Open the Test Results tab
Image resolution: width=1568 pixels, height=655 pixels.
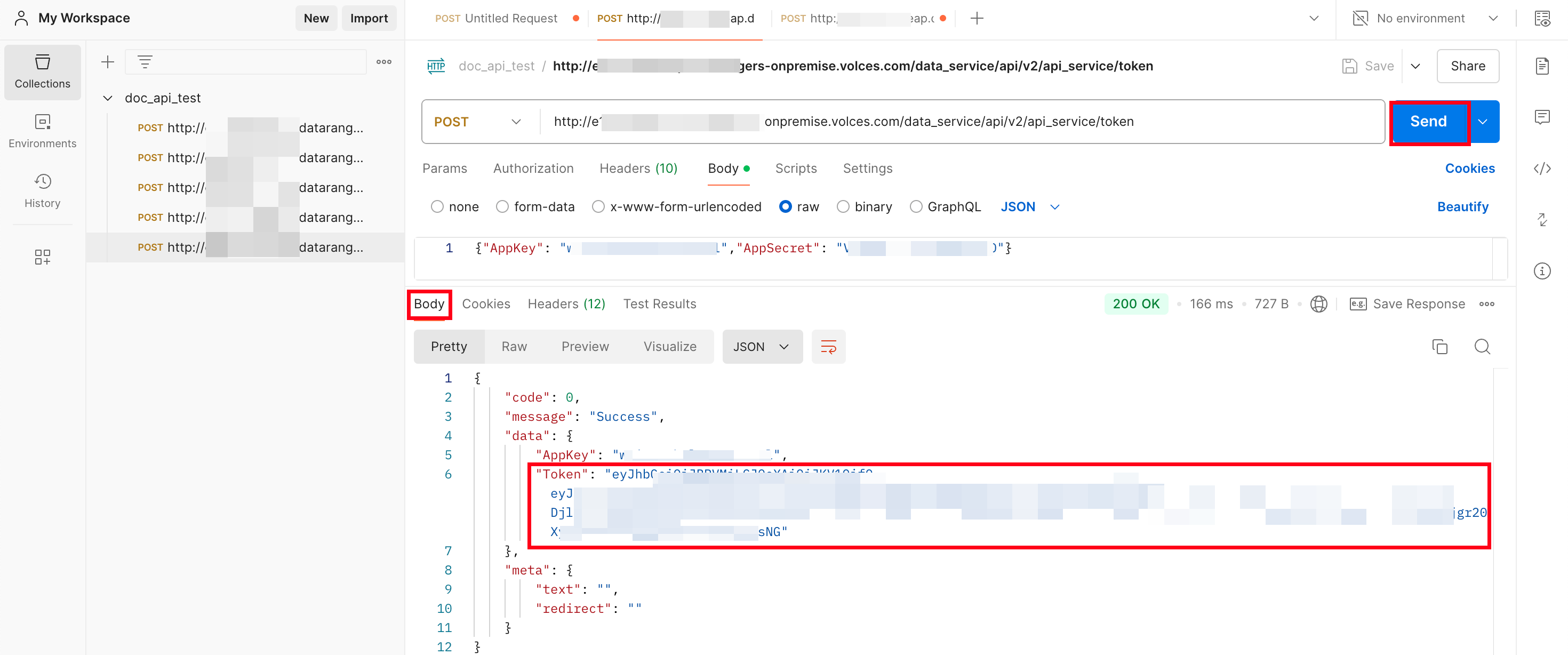(x=659, y=303)
